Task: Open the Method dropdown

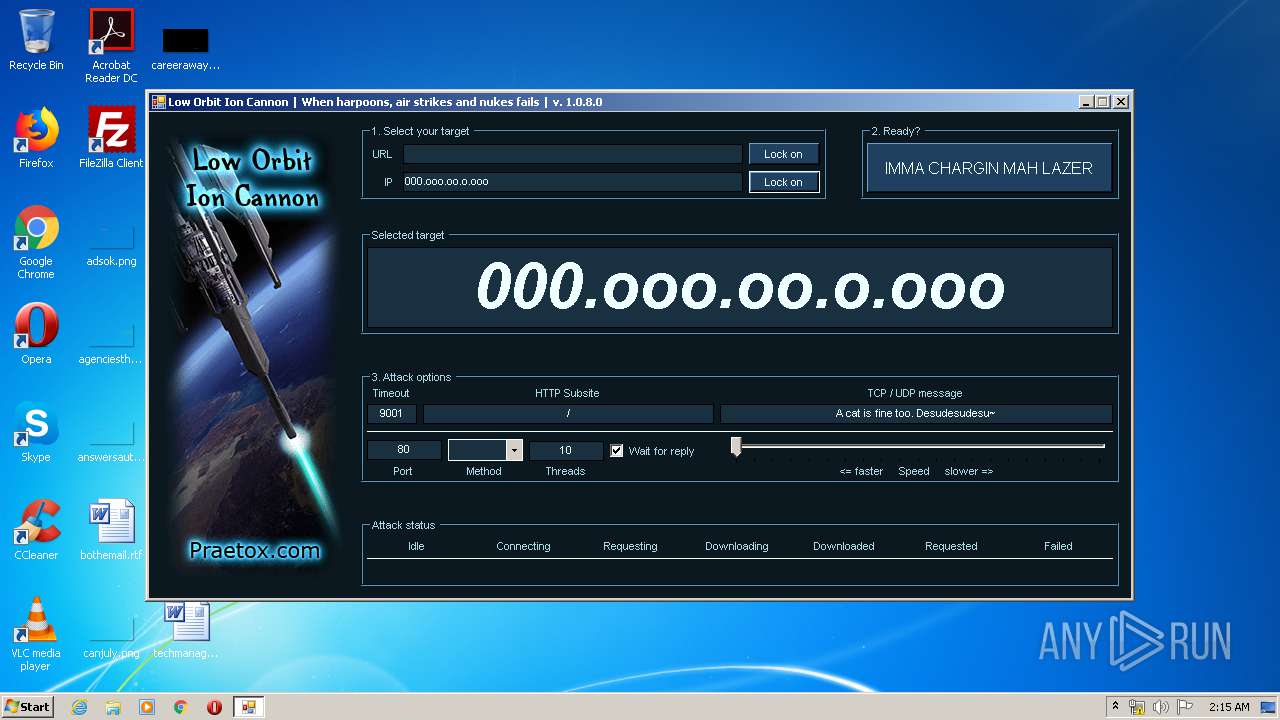Action: click(514, 450)
